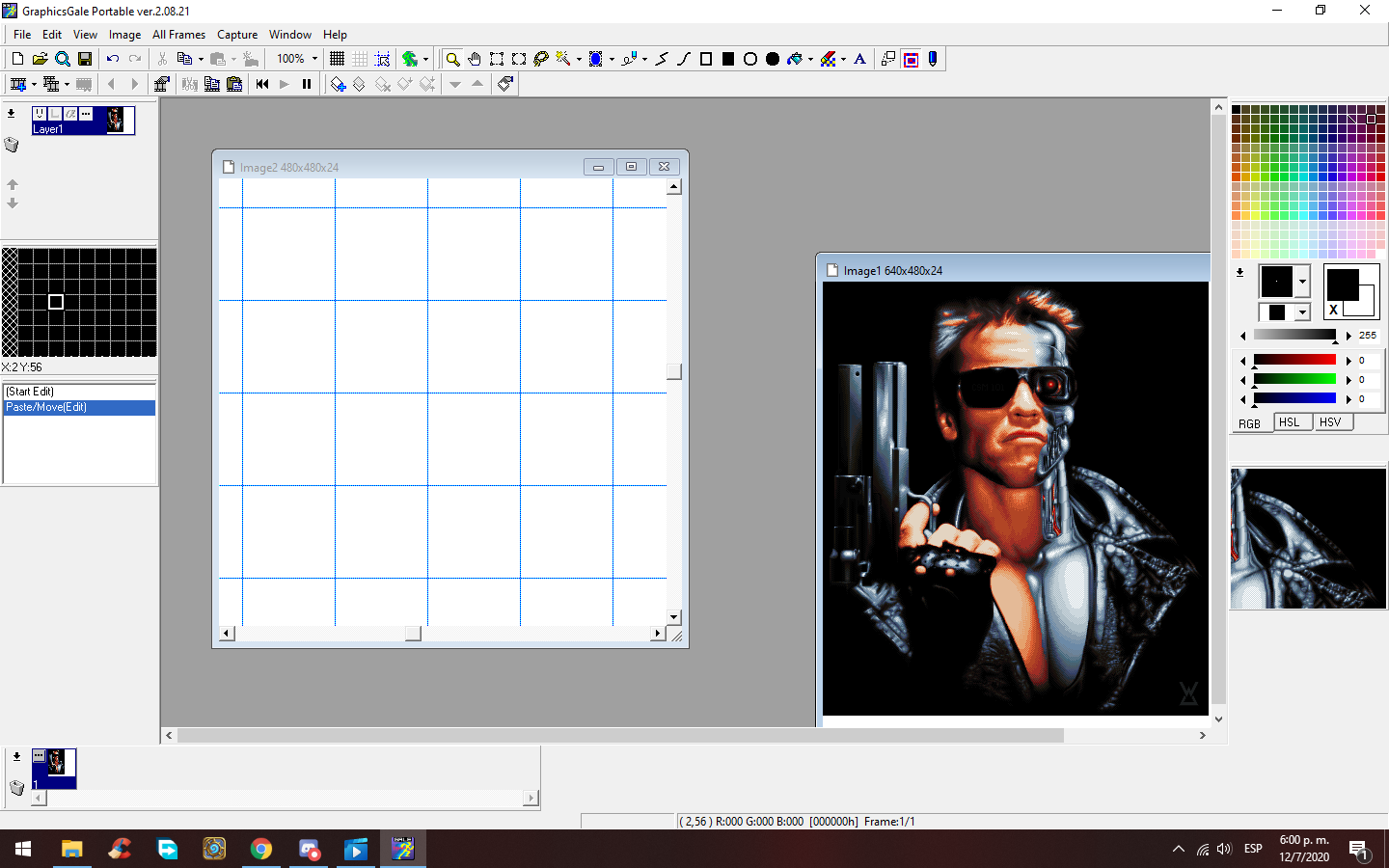This screenshot has width=1389, height=868.
Task: Click the frame panel trash bin icon
Action: point(16,788)
